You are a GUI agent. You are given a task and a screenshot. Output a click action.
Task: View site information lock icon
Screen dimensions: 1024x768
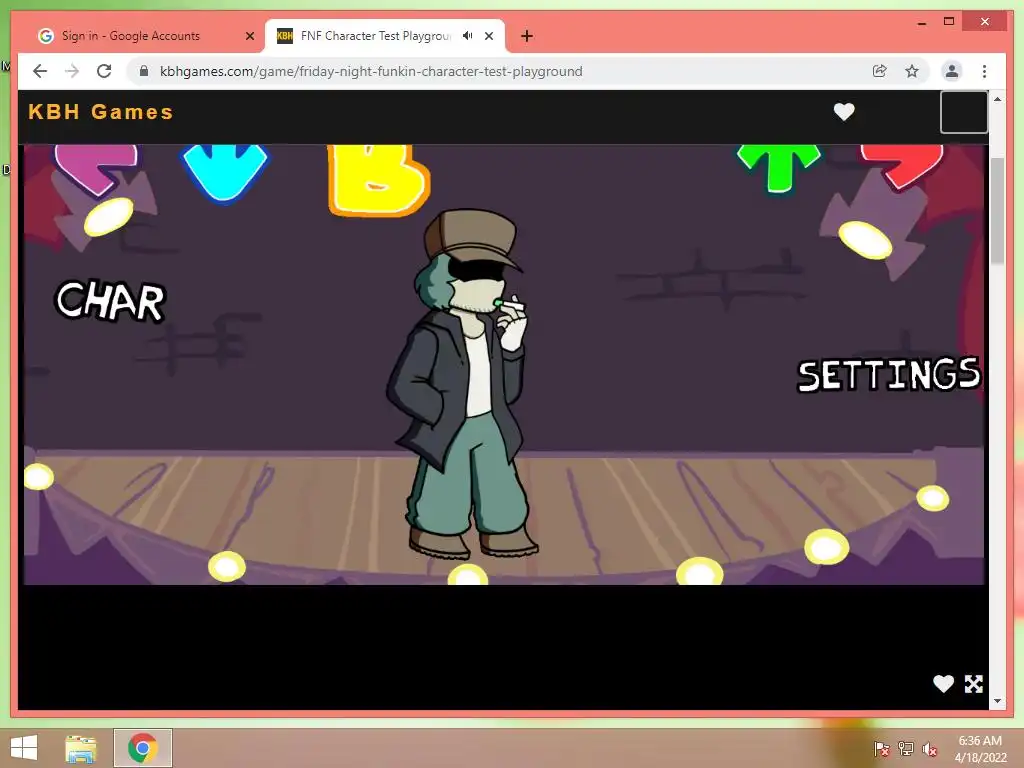[x=144, y=71]
